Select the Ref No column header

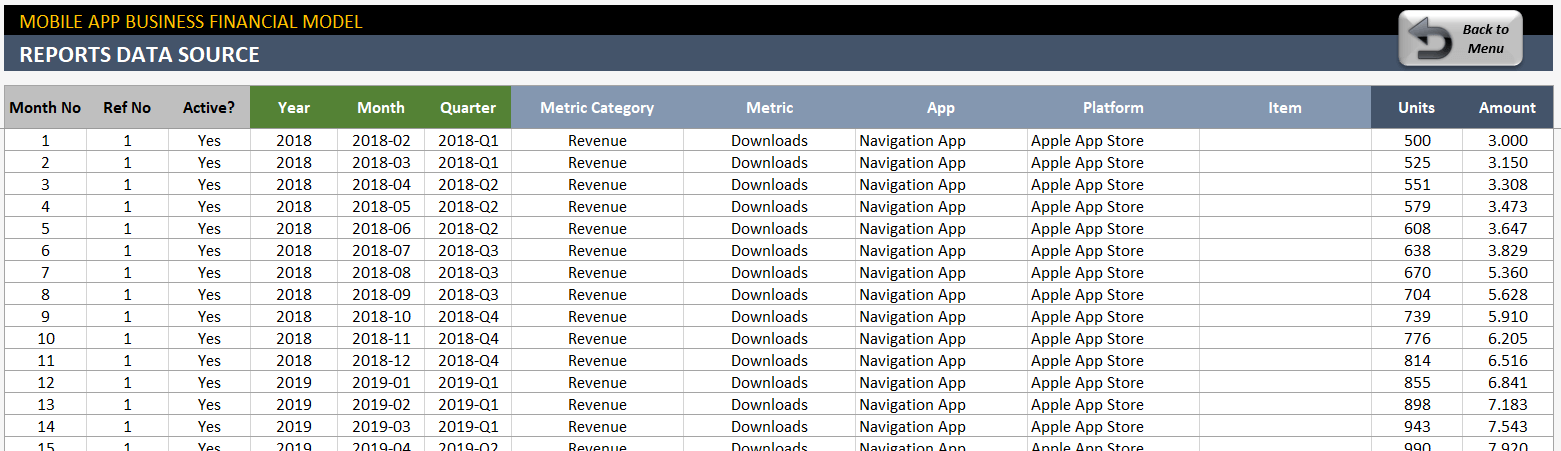click(x=127, y=107)
